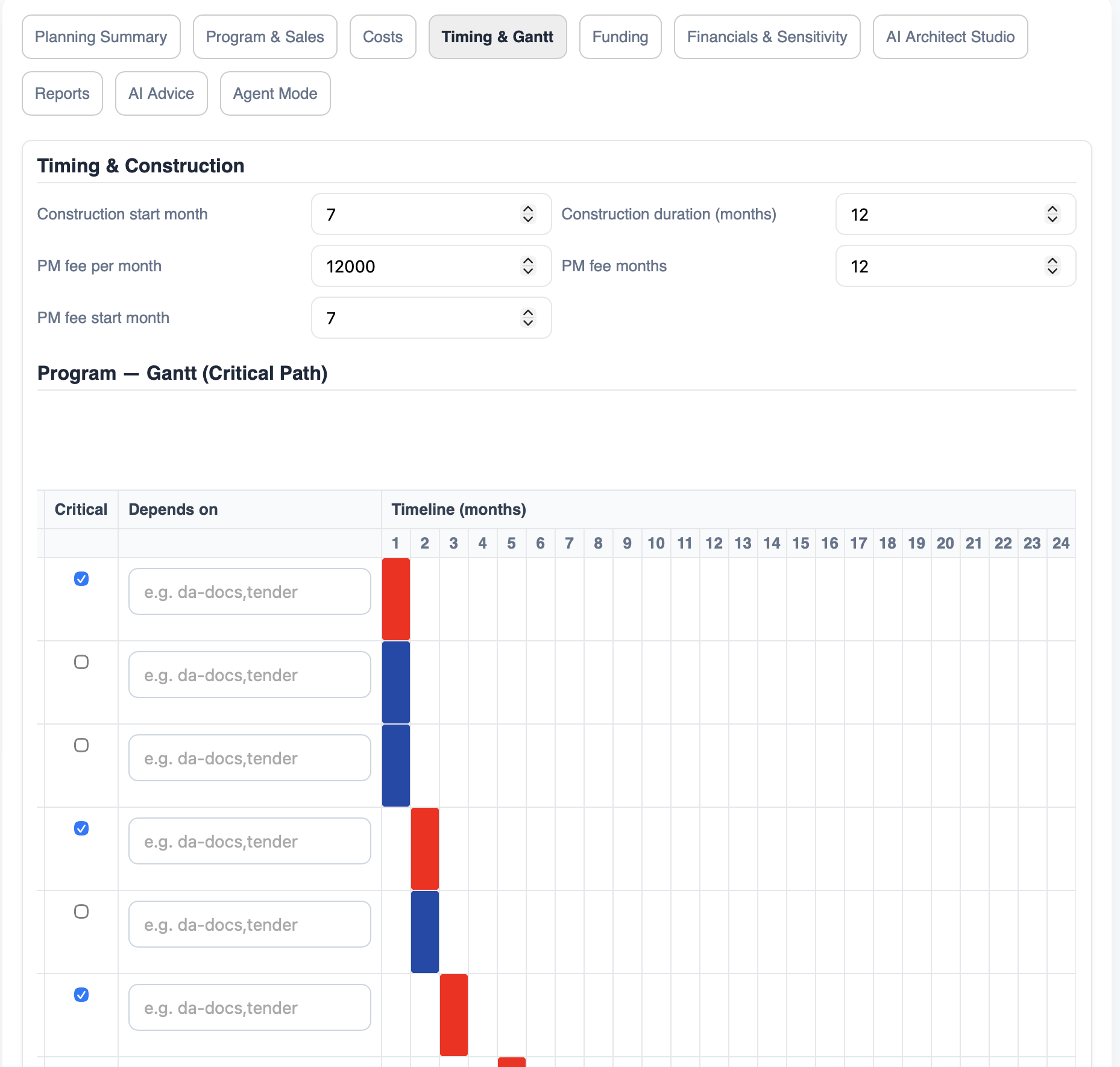Click Depends on field in second Gantt row

point(250,675)
